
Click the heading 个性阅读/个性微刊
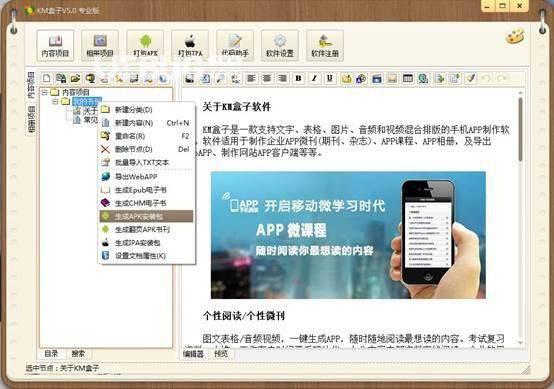click(x=244, y=316)
